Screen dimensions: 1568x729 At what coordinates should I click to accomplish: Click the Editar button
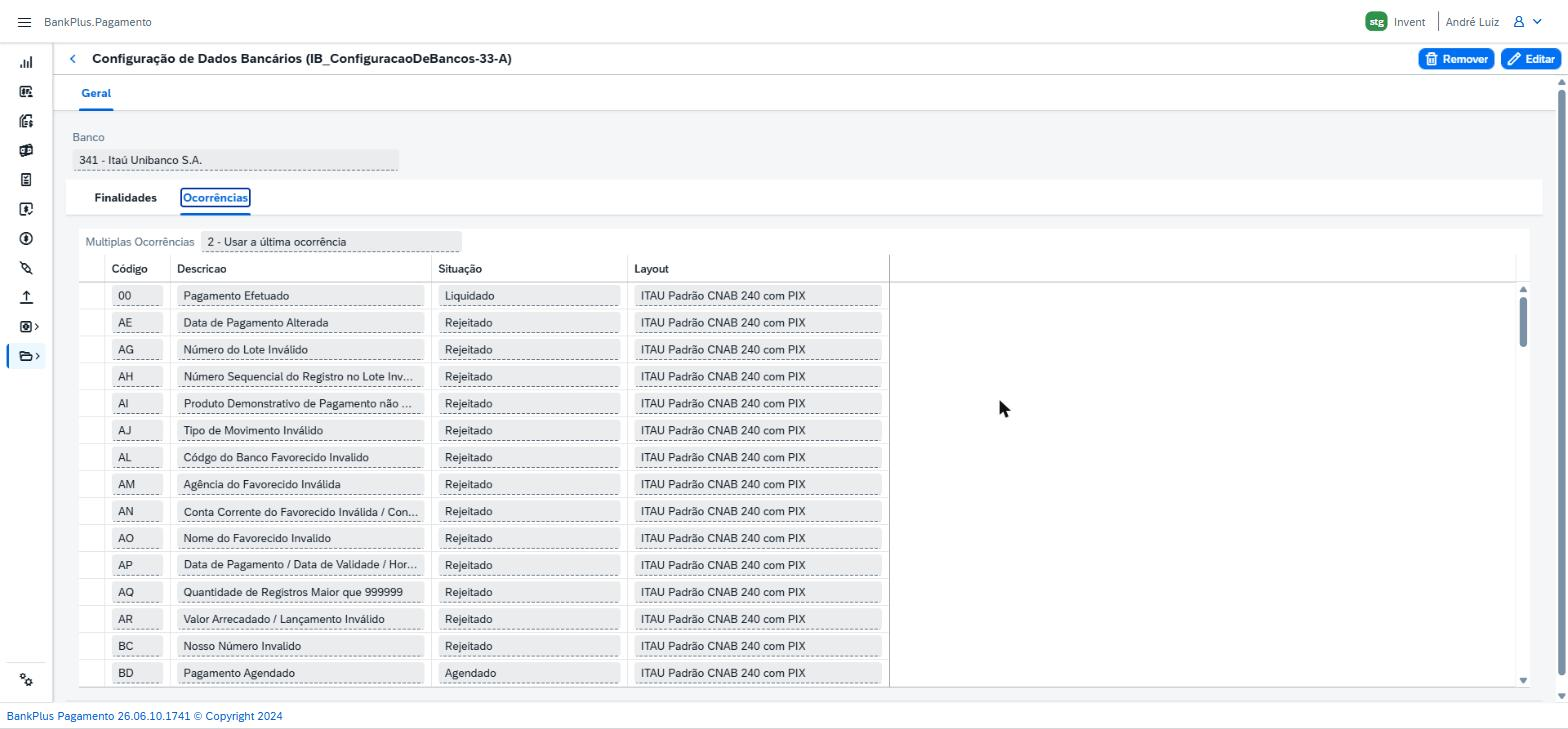[x=1531, y=59]
